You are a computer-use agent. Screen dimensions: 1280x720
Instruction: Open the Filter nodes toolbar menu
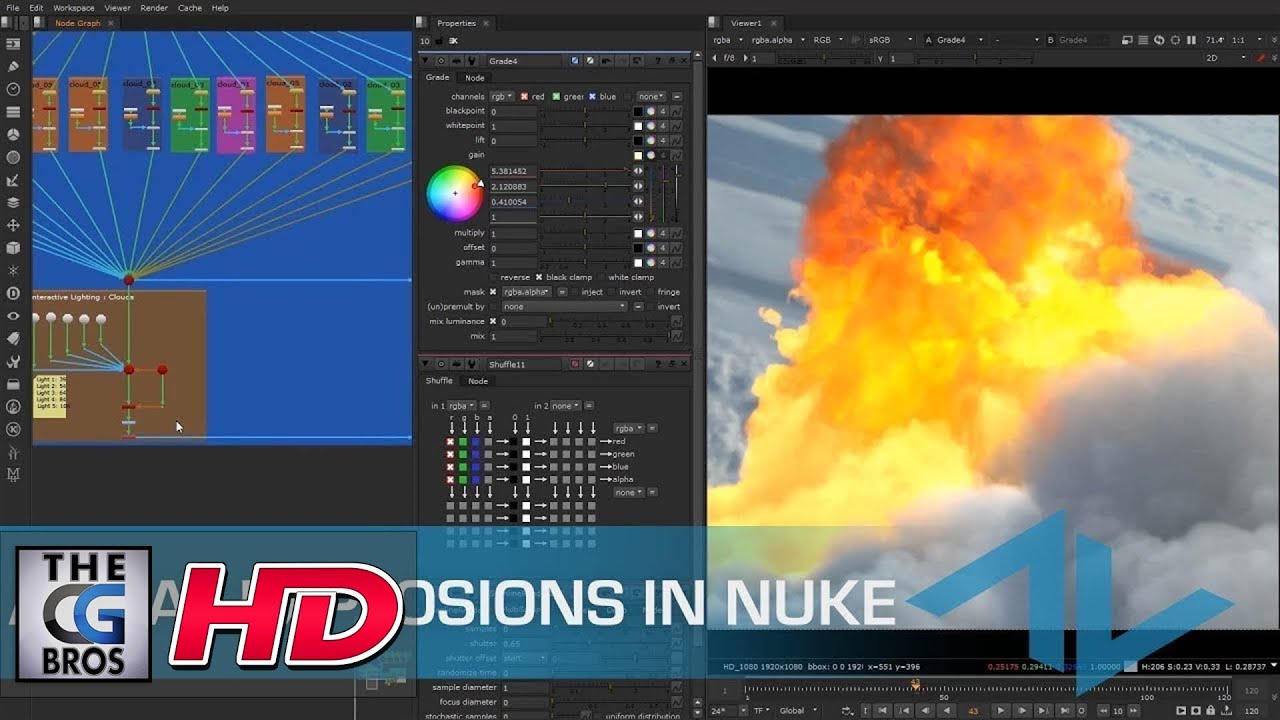coord(13,157)
